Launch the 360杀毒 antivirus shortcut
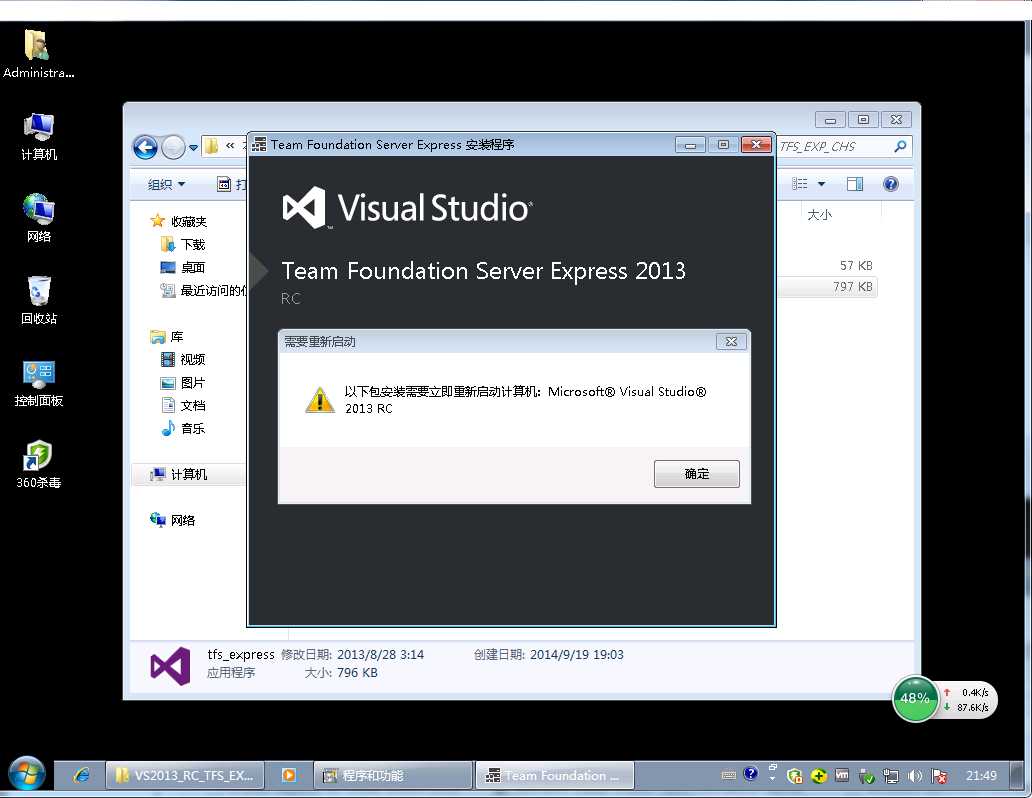Image resolution: width=1032 pixels, height=798 pixels. coord(38,465)
